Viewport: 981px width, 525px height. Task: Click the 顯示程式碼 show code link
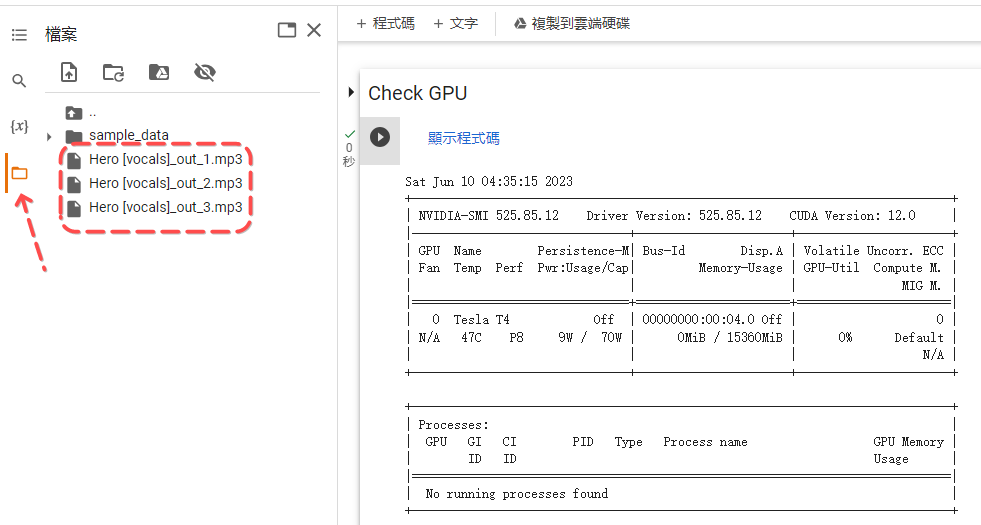463,139
